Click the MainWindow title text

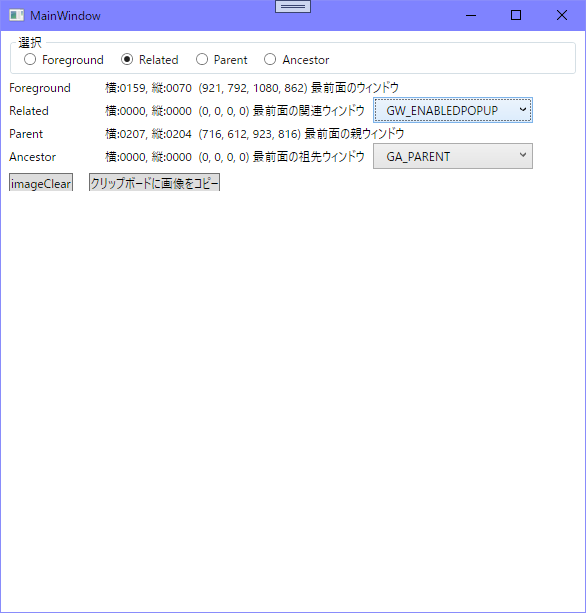[65, 16]
